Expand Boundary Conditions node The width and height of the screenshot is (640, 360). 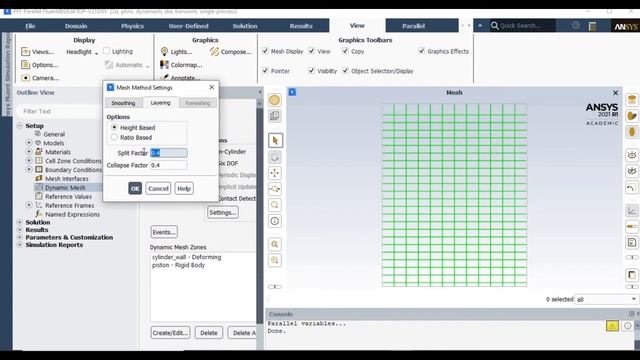click(x=29, y=169)
